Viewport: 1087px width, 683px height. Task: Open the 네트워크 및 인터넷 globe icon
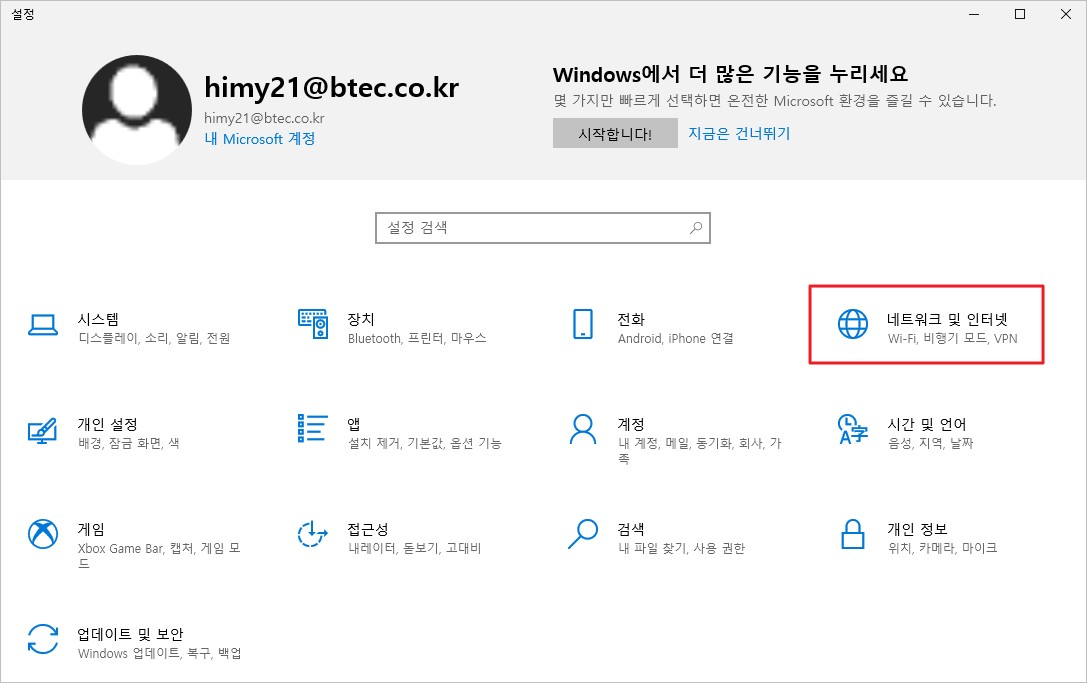[x=853, y=324]
